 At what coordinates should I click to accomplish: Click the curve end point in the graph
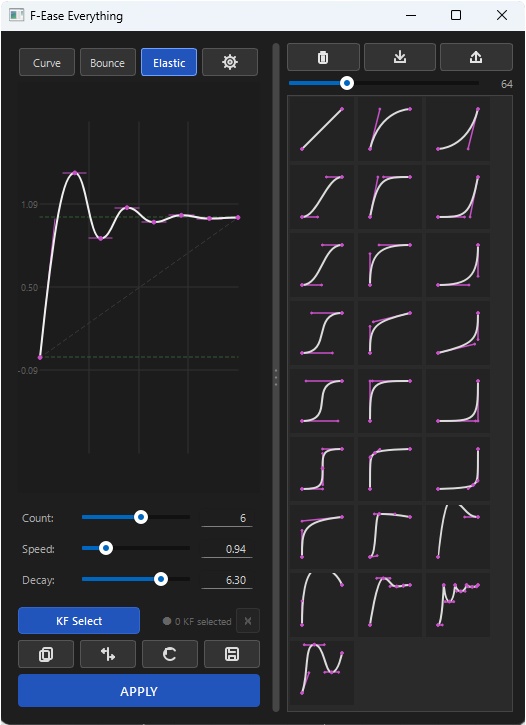click(x=238, y=217)
